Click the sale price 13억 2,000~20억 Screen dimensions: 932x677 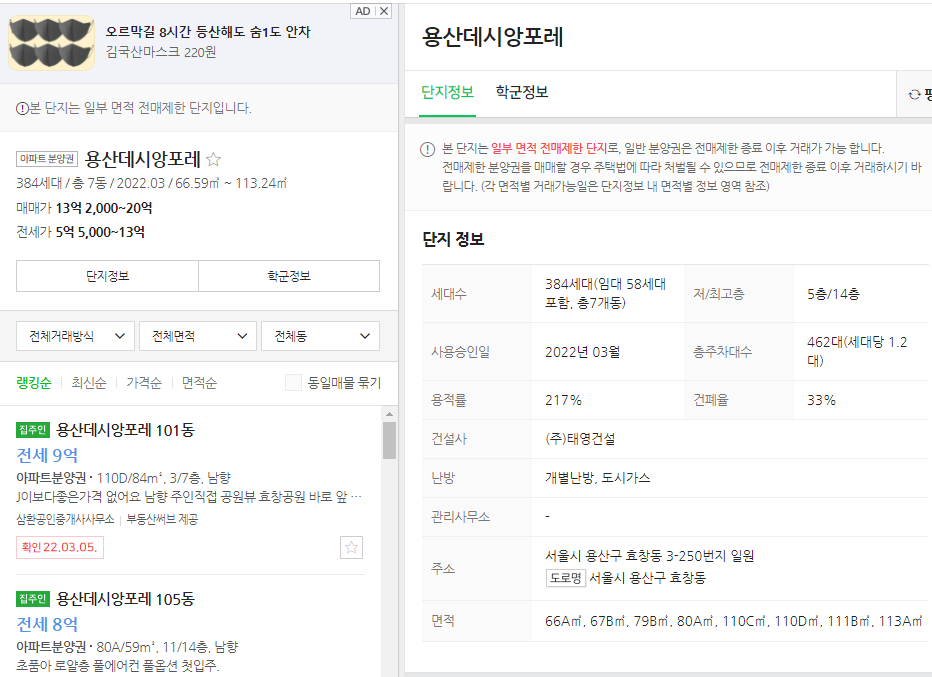pos(104,208)
